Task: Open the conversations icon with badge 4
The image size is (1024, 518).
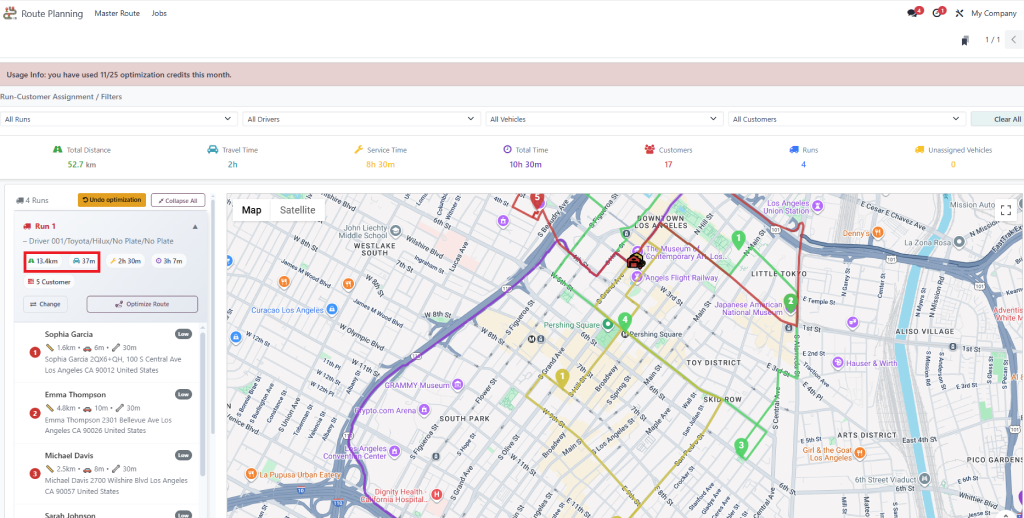Action: click(x=912, y=13)
